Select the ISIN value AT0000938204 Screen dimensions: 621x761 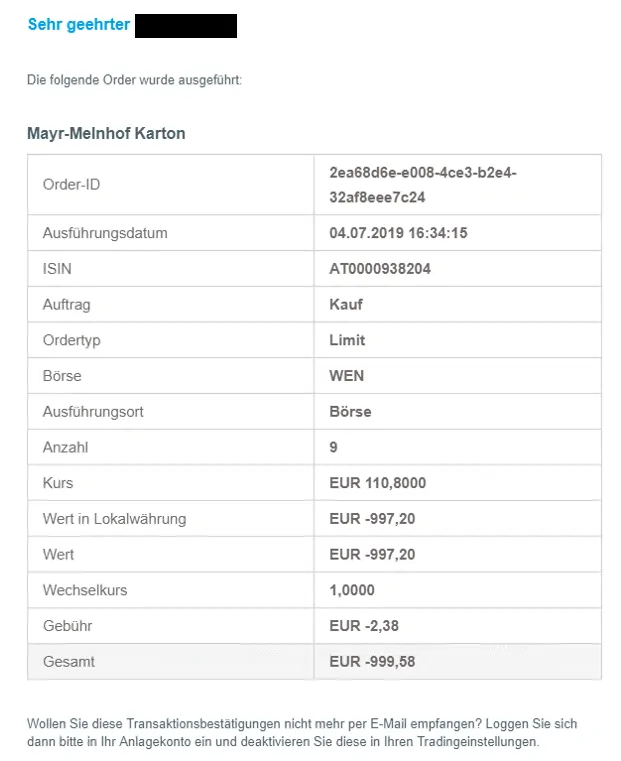[x=380, y=269]
